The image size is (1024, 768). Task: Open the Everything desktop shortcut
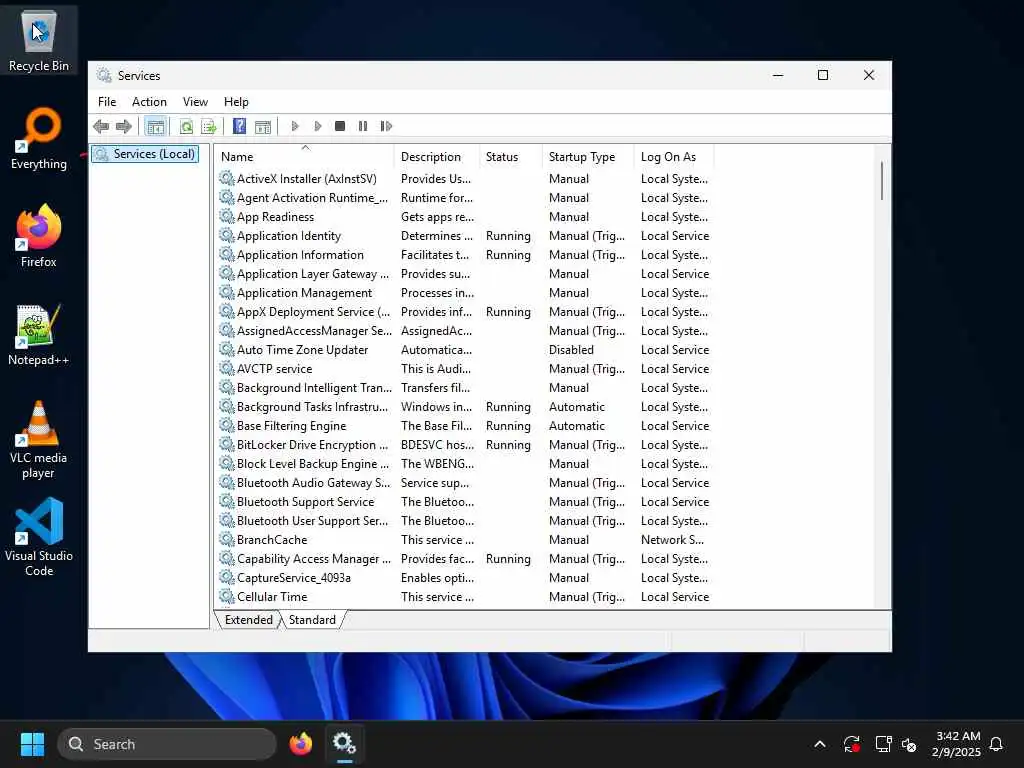click(x=39, y=138)
